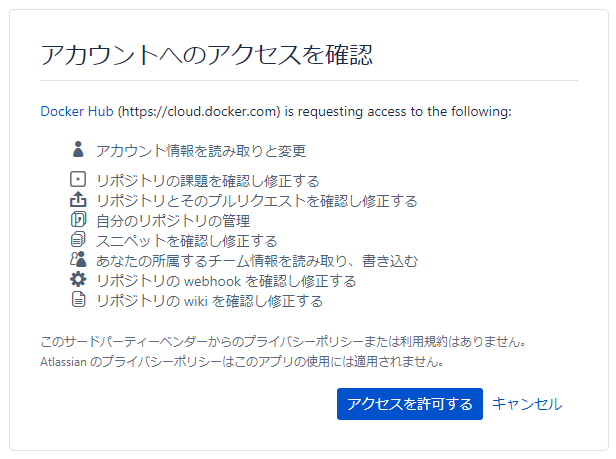
Task: Select the text スニペットを確認し修正する
Action: coord(187,241)
